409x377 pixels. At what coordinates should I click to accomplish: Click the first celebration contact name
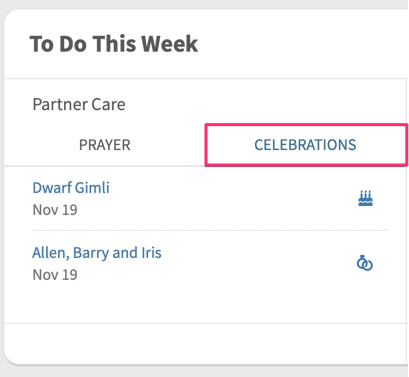[x=71, y=188]
